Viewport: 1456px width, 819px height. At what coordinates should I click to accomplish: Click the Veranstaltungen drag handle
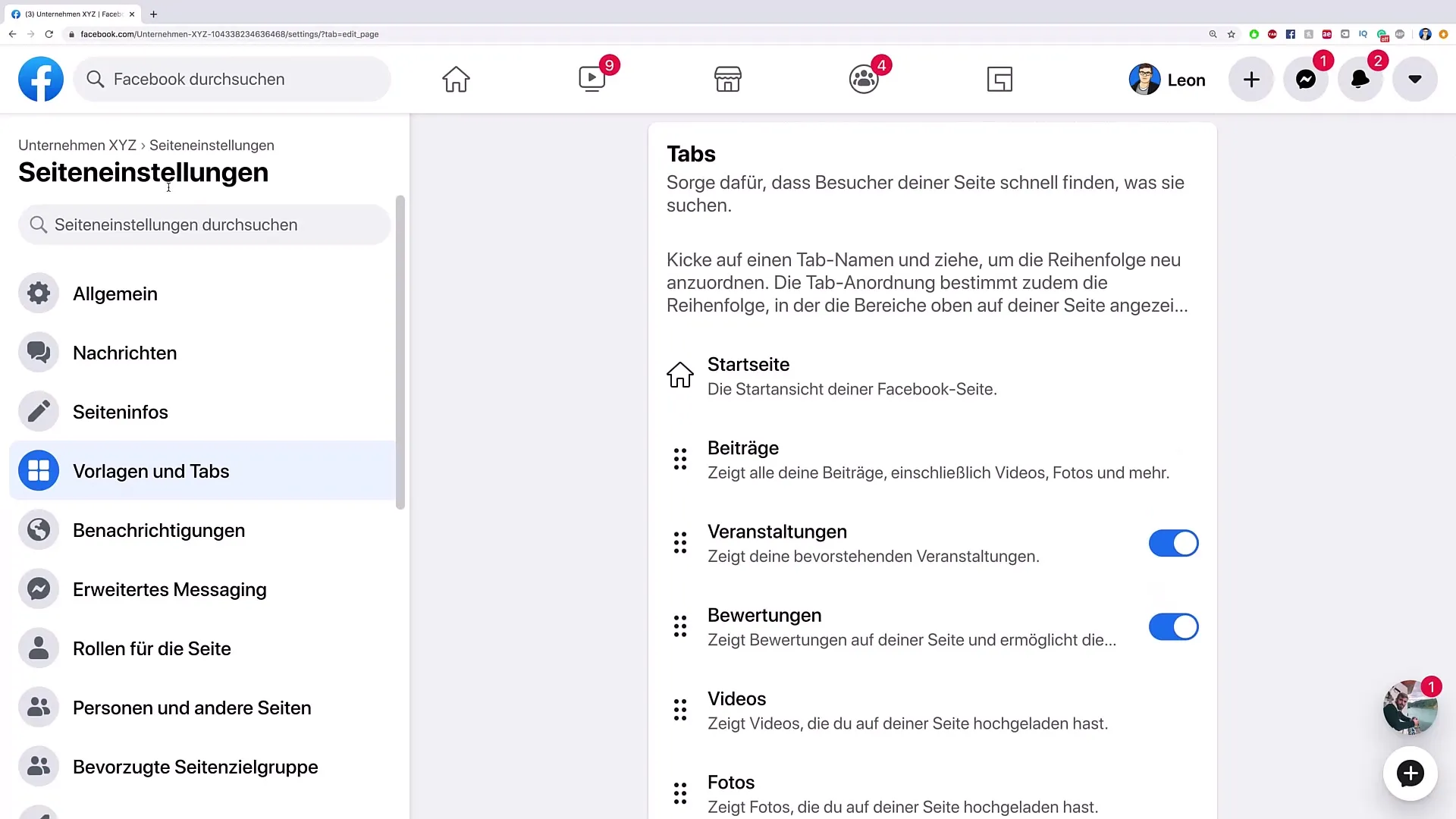(x=680, y=542)
